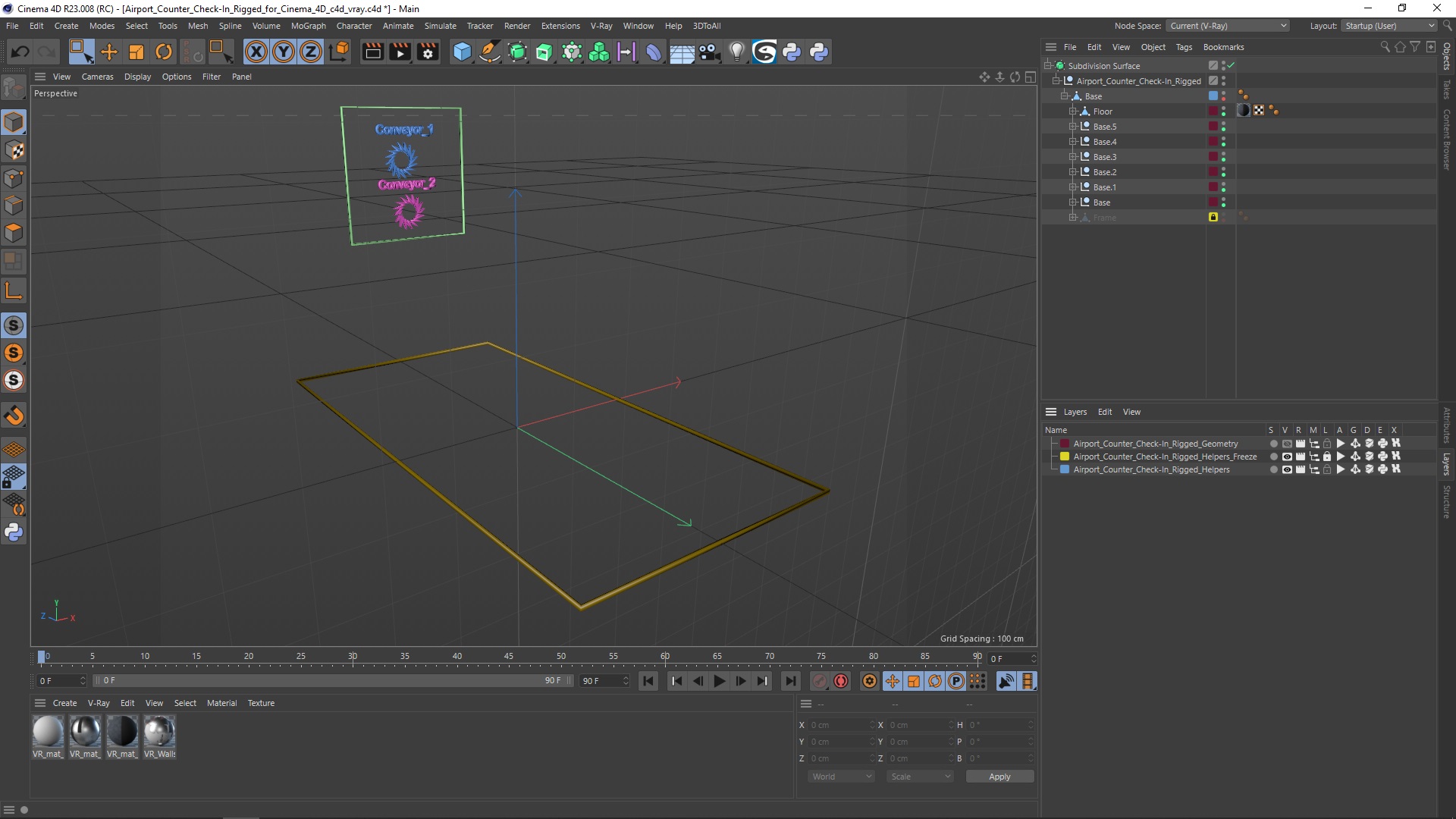
Task: Open Content Browser side tab
Action: click(1447, 139)
